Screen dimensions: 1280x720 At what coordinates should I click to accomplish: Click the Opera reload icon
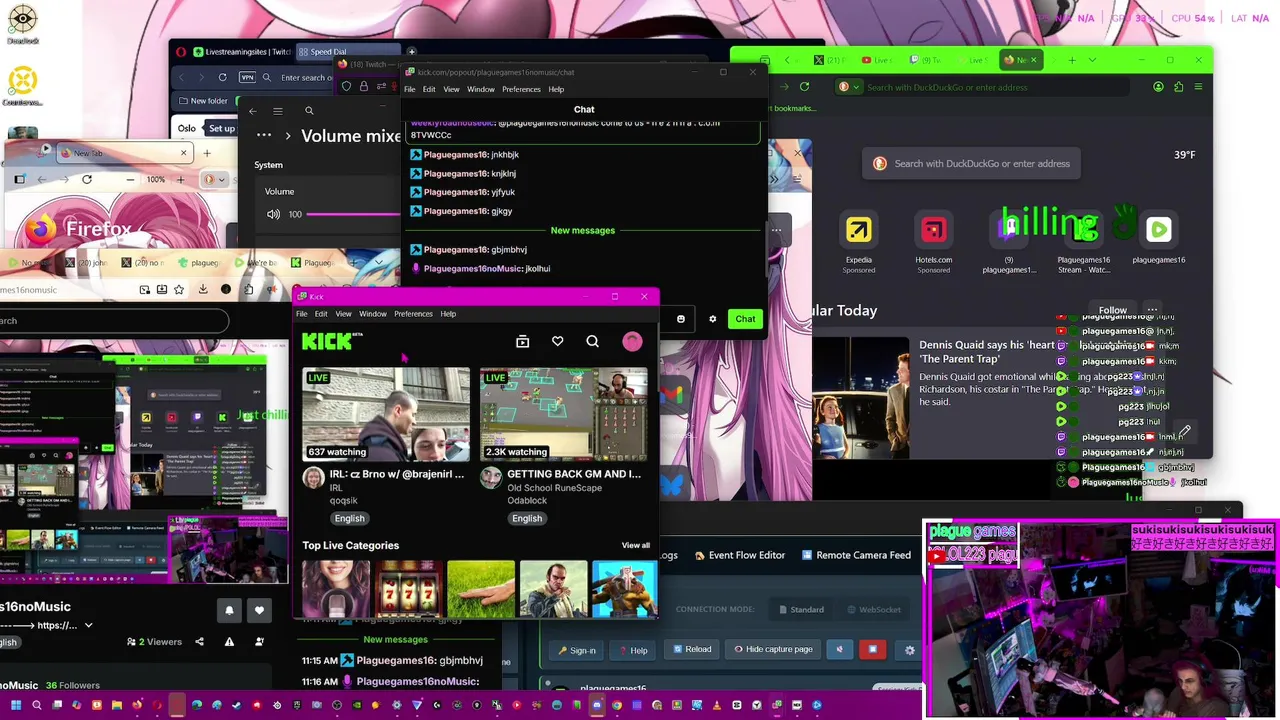pos(222,77)
